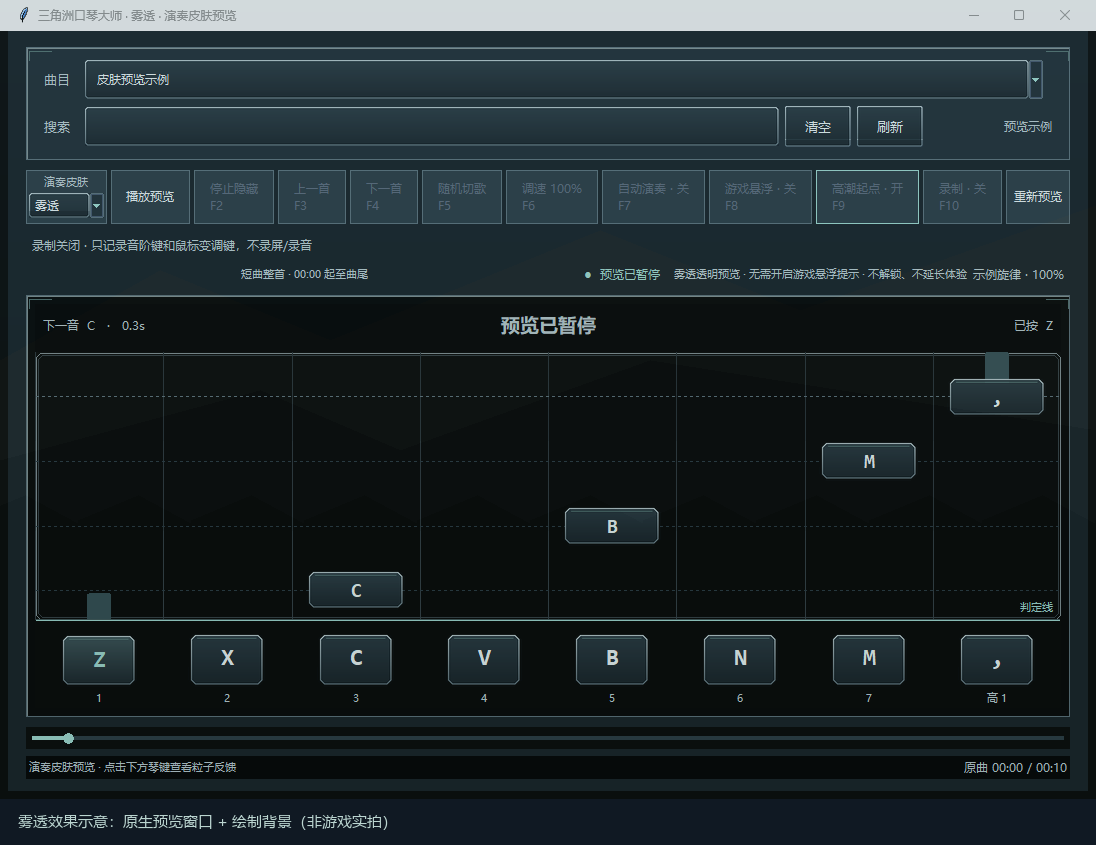Click the bottom C key for note 3

pos(356,660)
